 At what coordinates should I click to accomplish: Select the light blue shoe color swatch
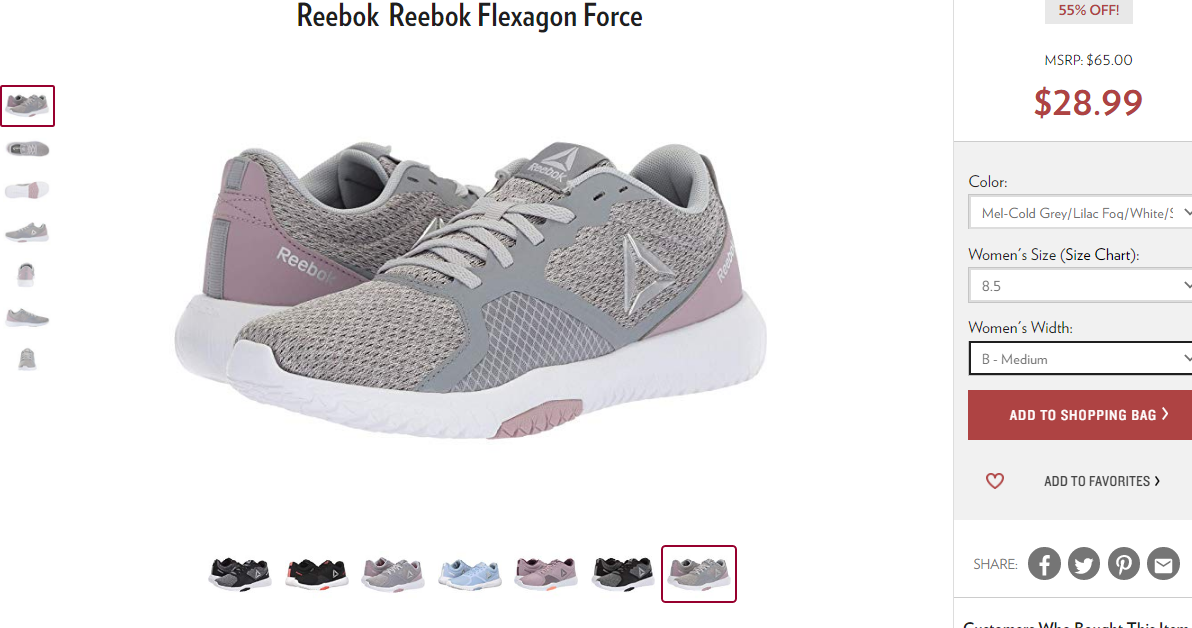click(x=470, y=574)
